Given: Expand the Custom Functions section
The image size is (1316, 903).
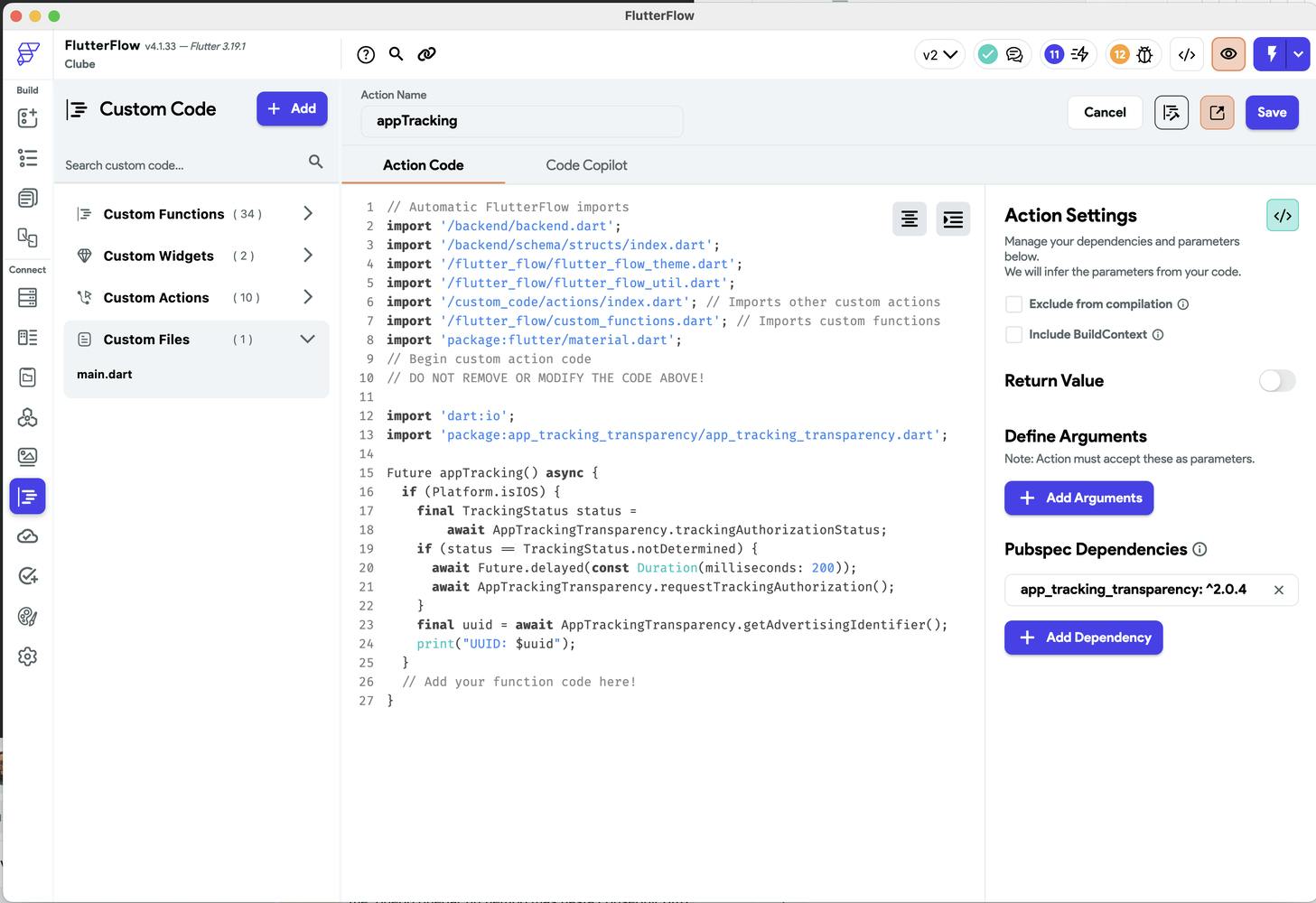Looking at the screenshot, I should (307, 214).
